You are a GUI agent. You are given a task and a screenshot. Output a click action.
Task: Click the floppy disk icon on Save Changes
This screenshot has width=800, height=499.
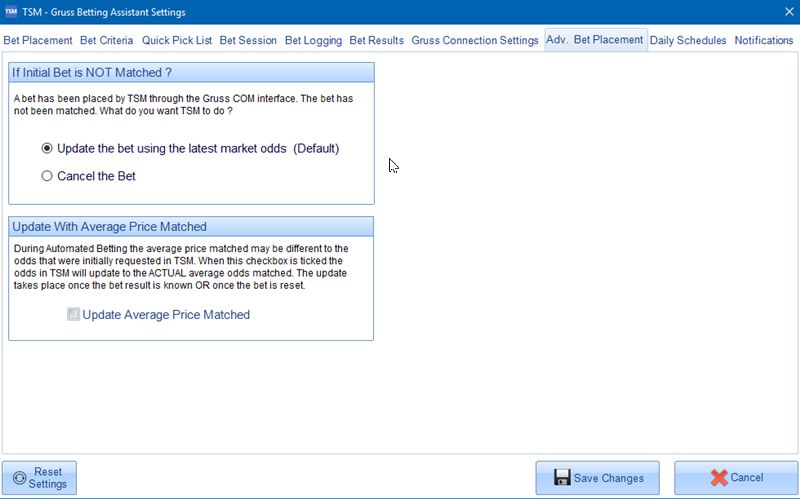[x=562, y=478]
